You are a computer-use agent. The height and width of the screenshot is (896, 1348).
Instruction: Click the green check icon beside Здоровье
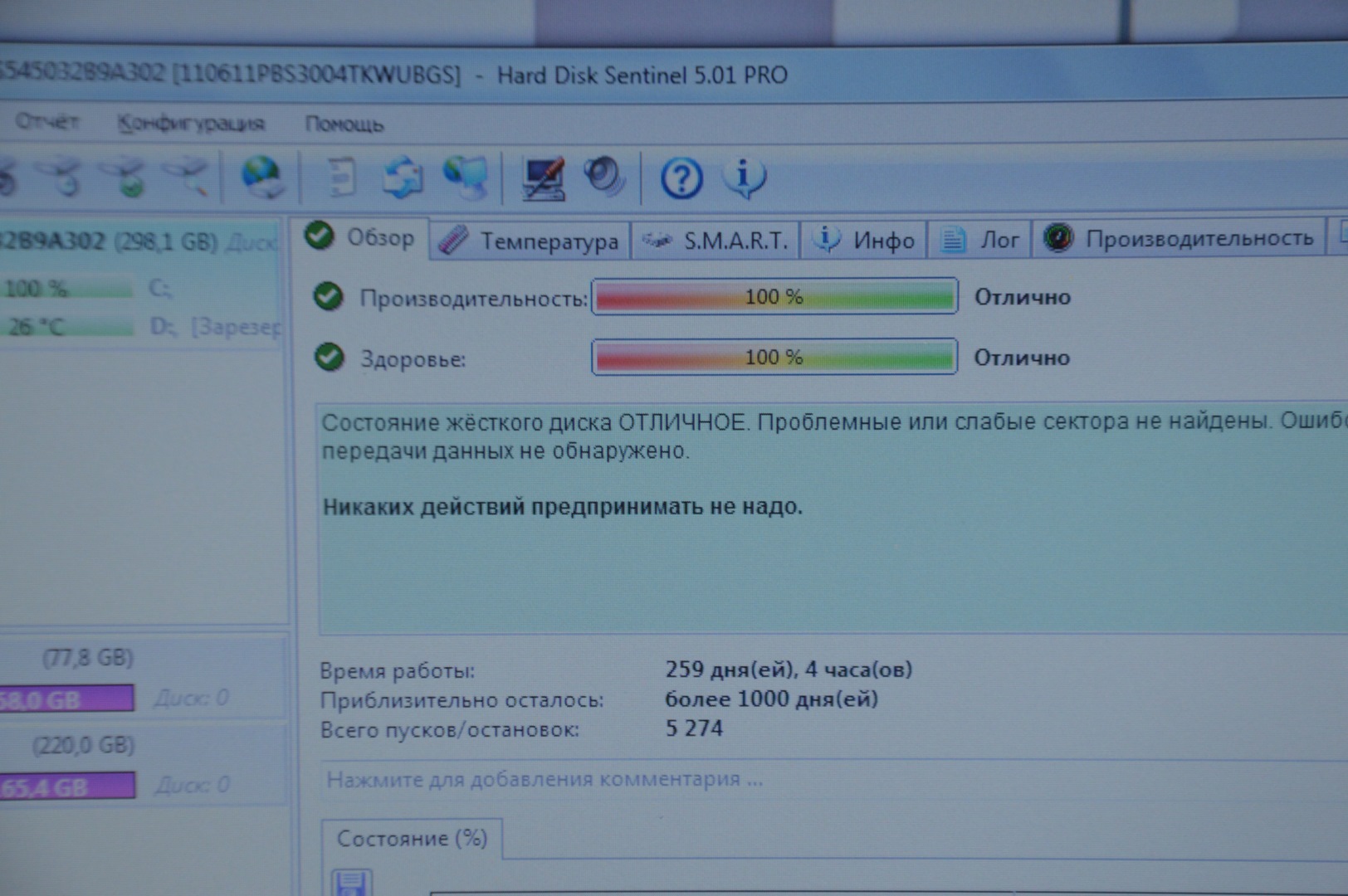pos(330,358)
